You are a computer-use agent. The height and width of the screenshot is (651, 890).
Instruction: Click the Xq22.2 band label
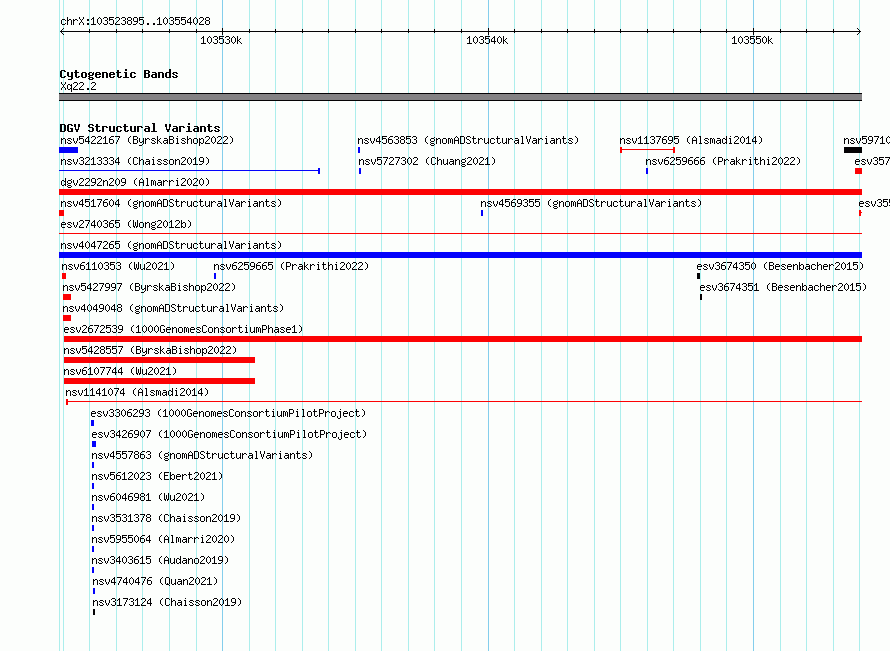point(78,86)
